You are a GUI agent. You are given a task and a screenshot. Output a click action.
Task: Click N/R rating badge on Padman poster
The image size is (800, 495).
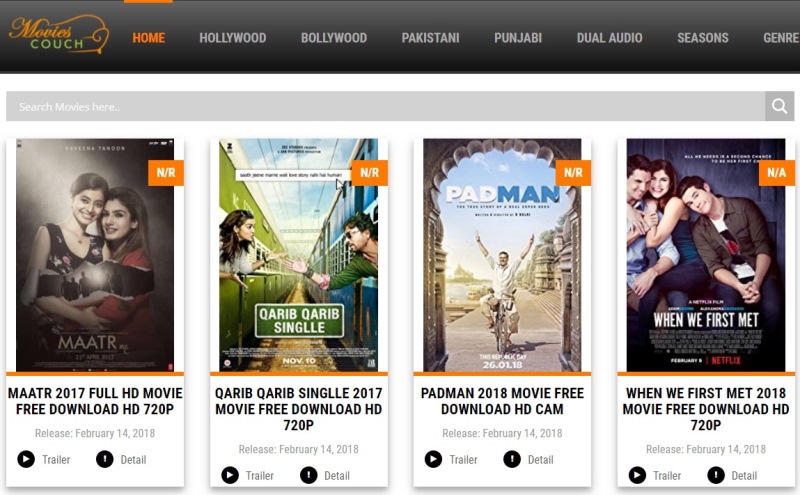(x=573, y=172)
